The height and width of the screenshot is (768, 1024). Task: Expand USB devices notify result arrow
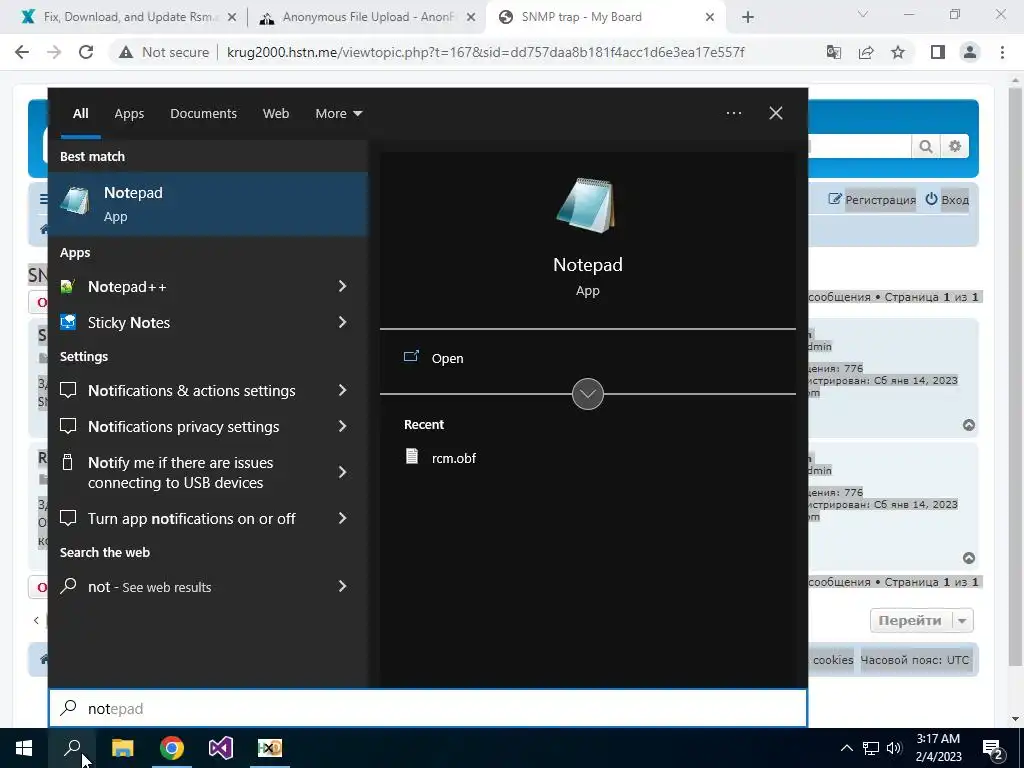(342, 472)
